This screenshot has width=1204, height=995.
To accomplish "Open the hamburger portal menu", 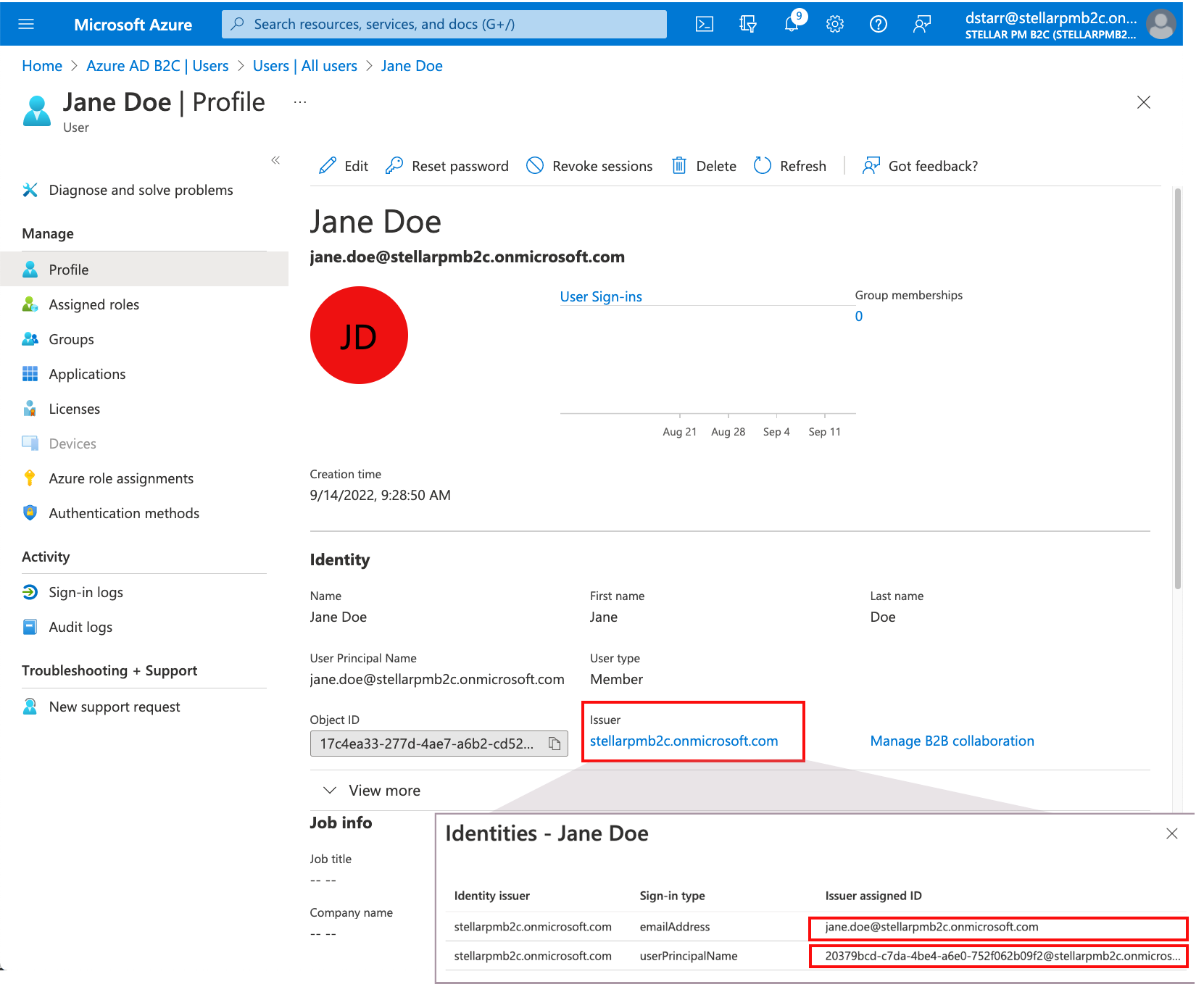I will click(26, 24).
